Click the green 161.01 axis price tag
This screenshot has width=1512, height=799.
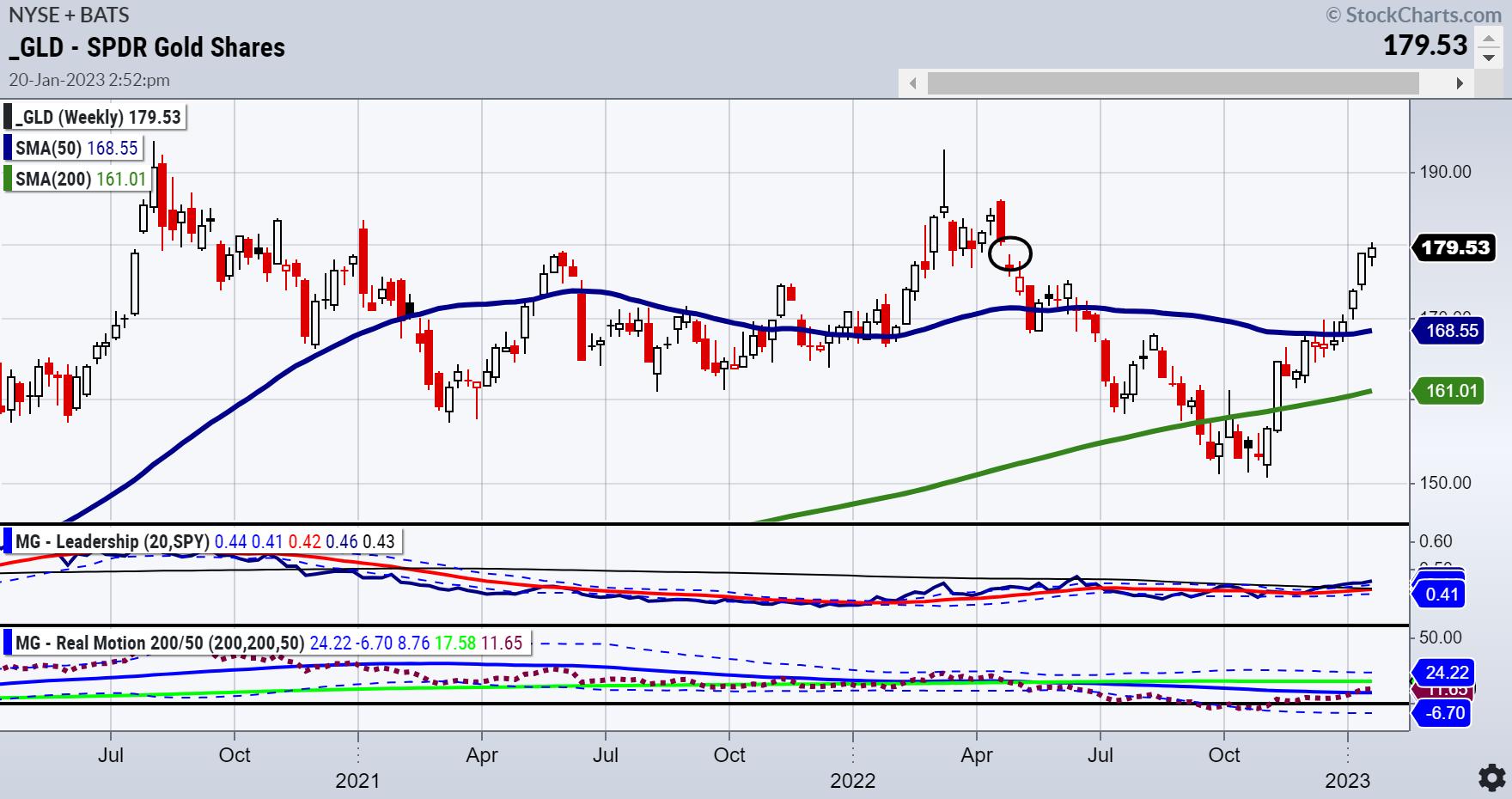[x=1451, y=392]
